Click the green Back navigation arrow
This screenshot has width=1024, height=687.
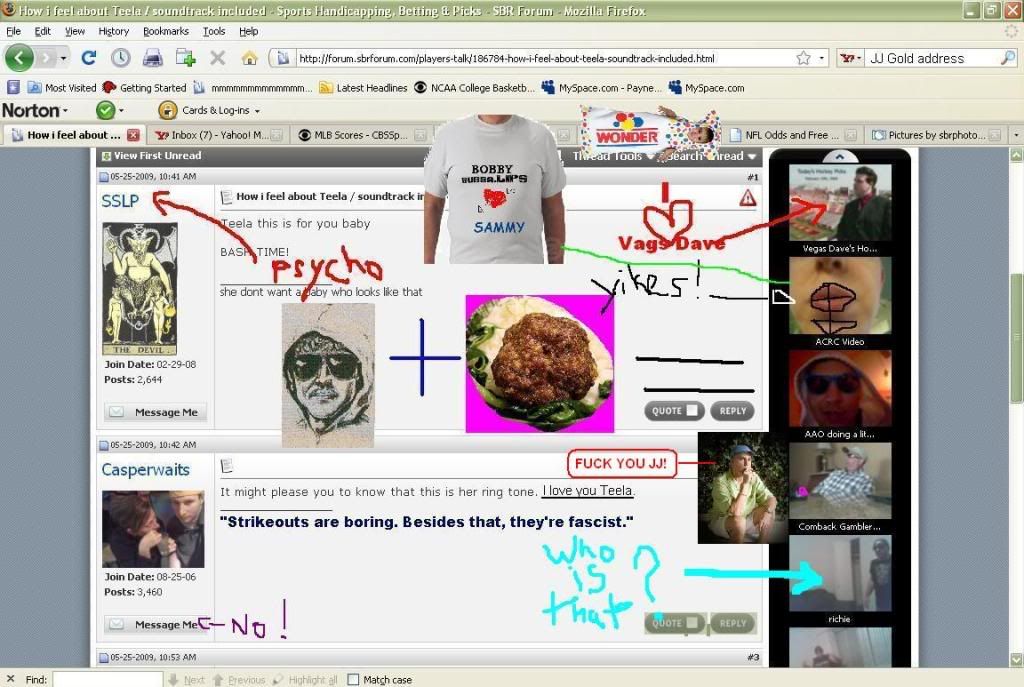point(21,58)
